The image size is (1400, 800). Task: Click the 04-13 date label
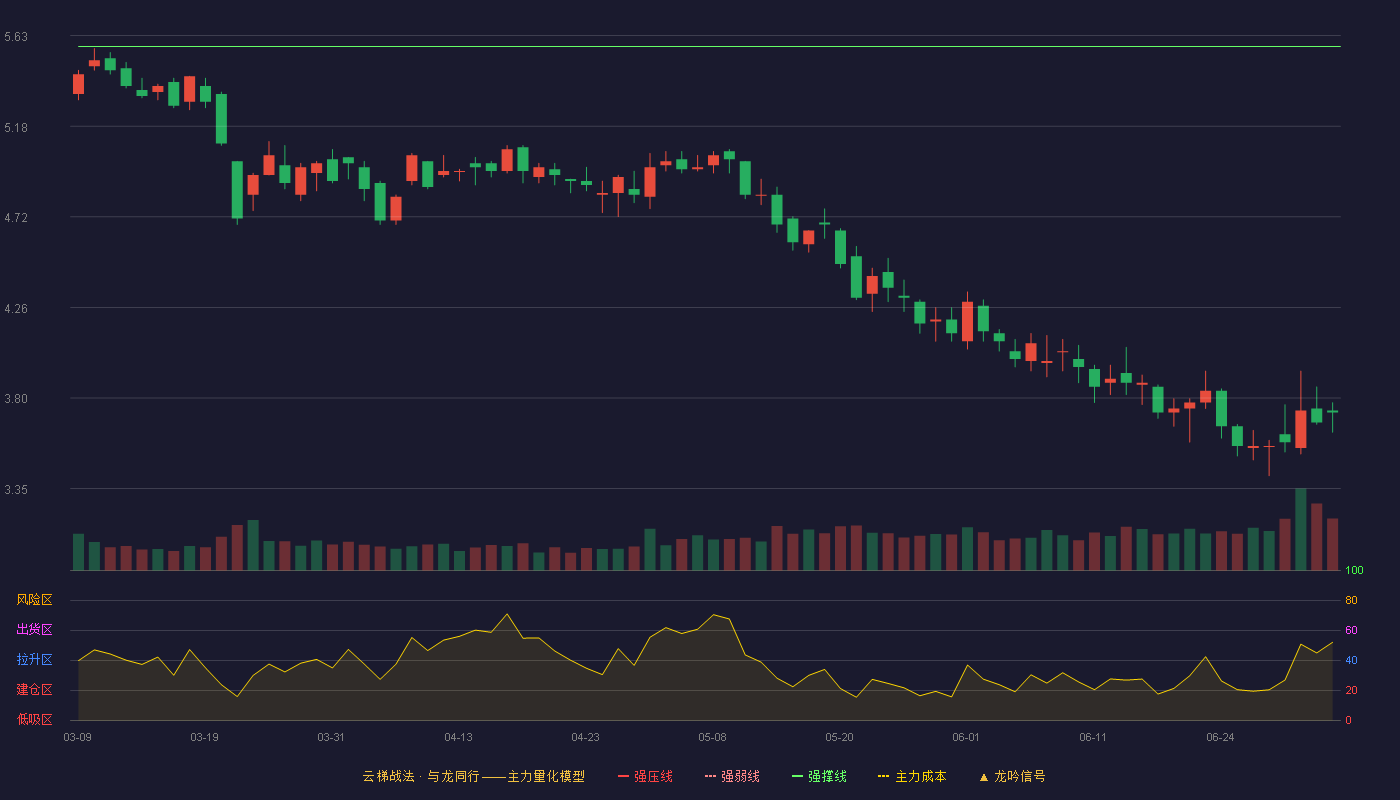click(458, 737)
